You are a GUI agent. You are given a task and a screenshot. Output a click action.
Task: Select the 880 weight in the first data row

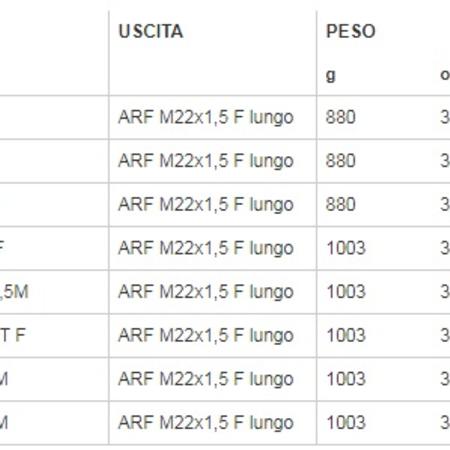click(x=341, y=117)
